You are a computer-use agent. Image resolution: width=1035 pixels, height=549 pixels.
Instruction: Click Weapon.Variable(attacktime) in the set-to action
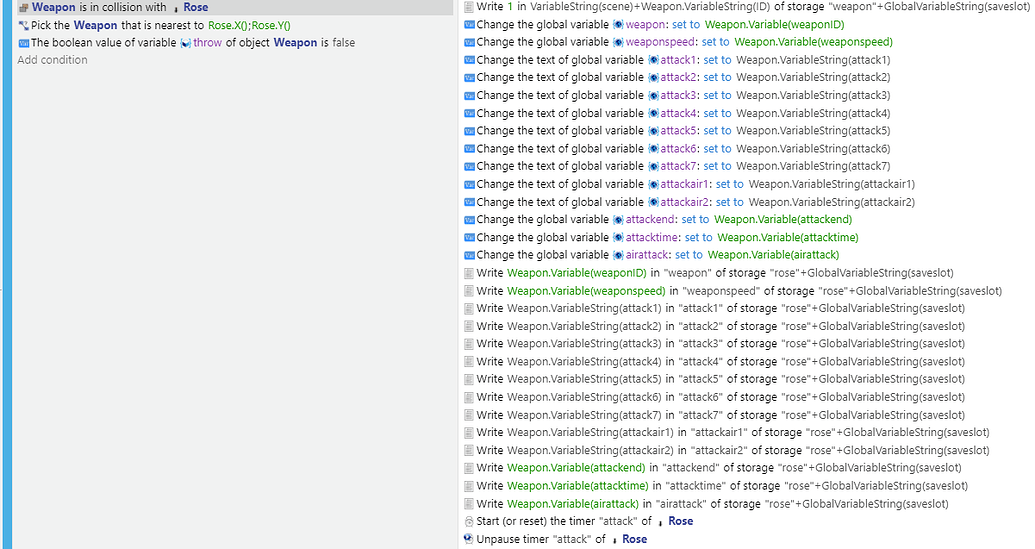(788, 238)
